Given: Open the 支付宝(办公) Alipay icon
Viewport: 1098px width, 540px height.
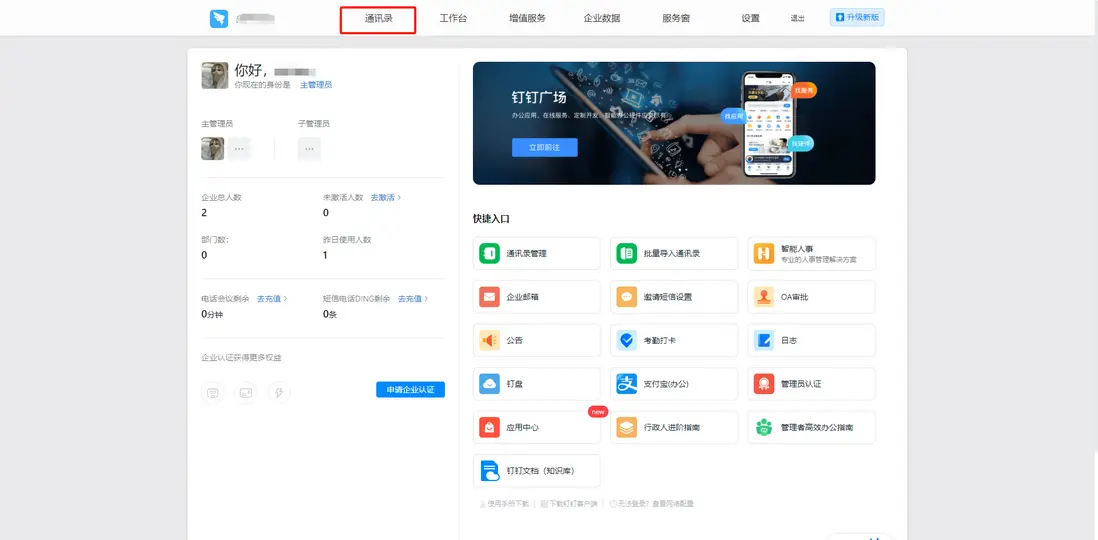Looking at the screenshot, I should (627, 384).
